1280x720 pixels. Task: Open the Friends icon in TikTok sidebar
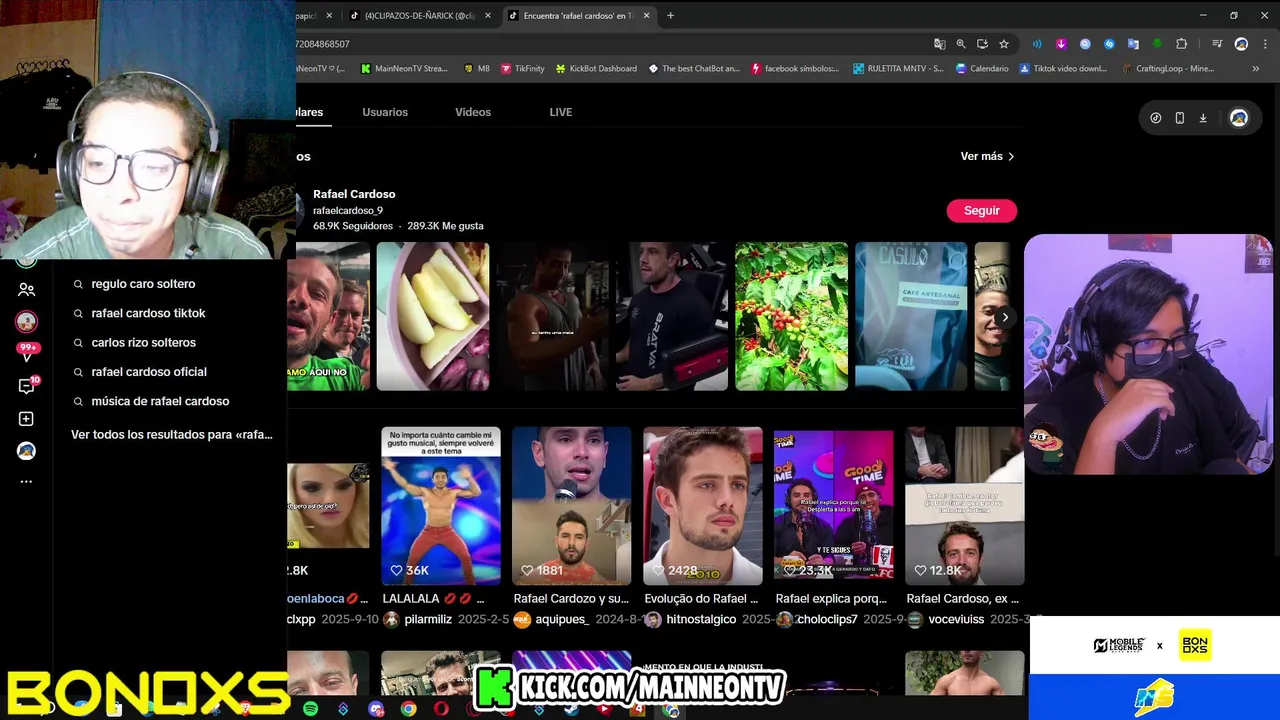[x=27, y=290]
